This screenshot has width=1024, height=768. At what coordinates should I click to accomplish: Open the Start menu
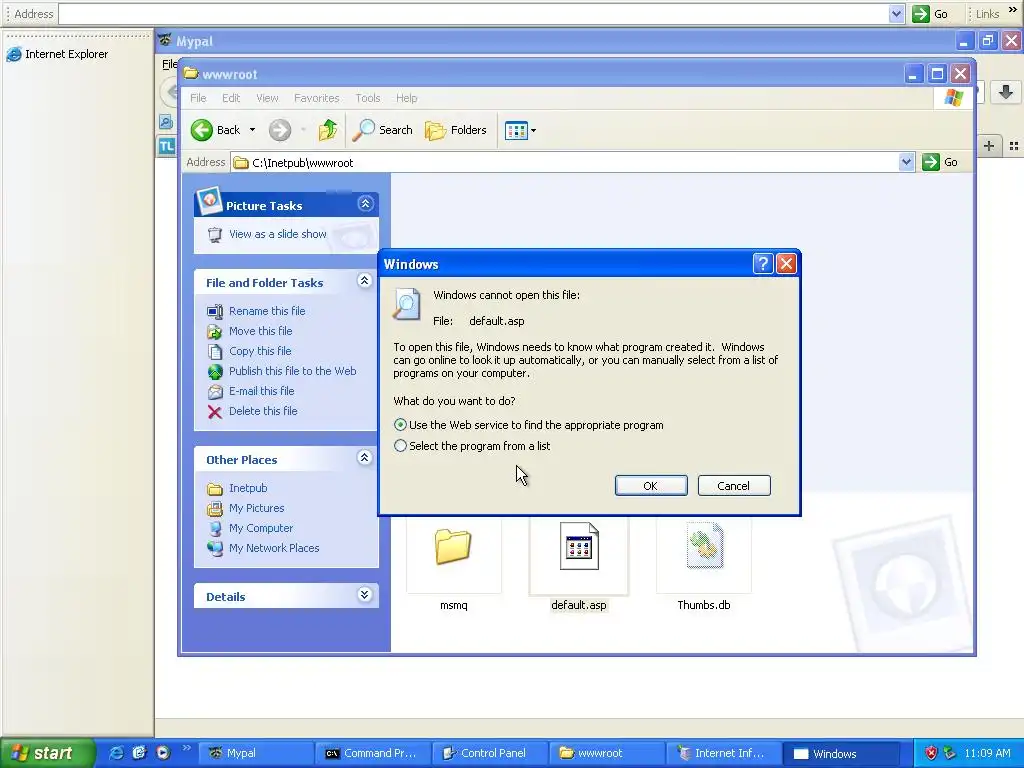[46, 753]
